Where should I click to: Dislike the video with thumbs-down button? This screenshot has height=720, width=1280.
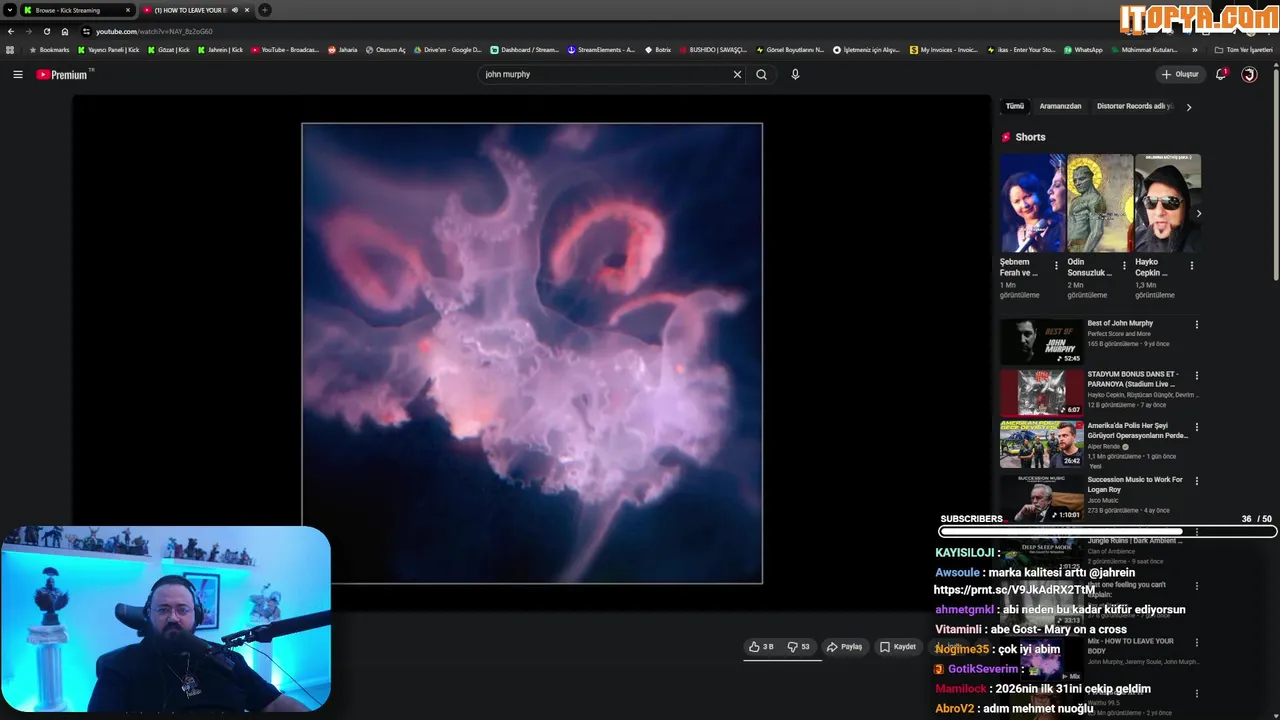(799, 647)
